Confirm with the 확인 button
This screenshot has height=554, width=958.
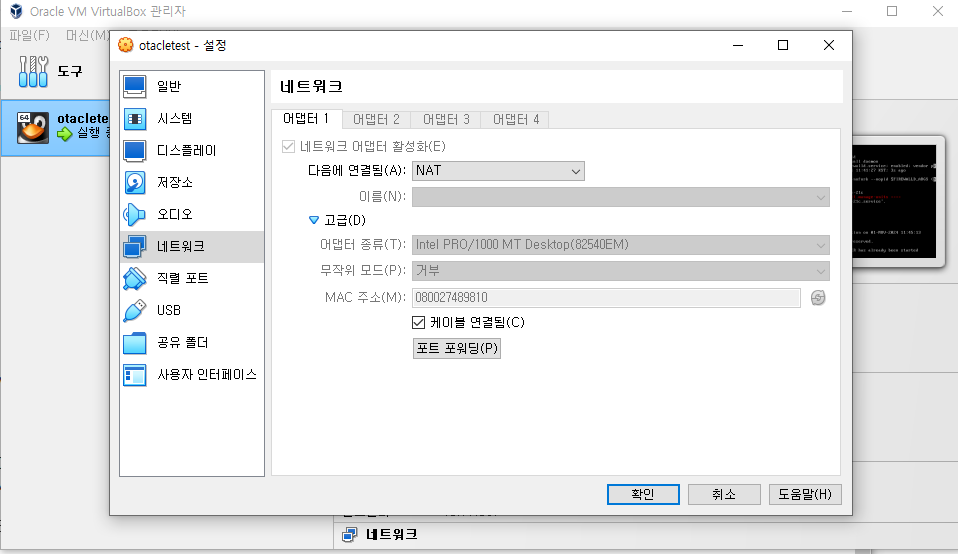643,494
